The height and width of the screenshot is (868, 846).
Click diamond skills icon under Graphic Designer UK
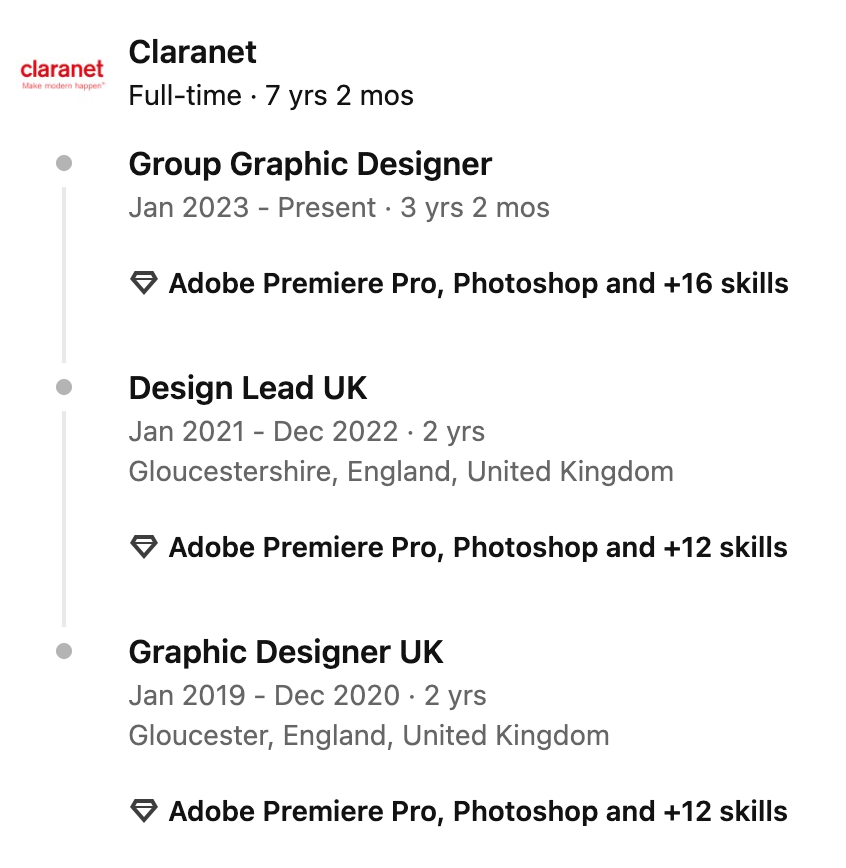tap(145, 812)
